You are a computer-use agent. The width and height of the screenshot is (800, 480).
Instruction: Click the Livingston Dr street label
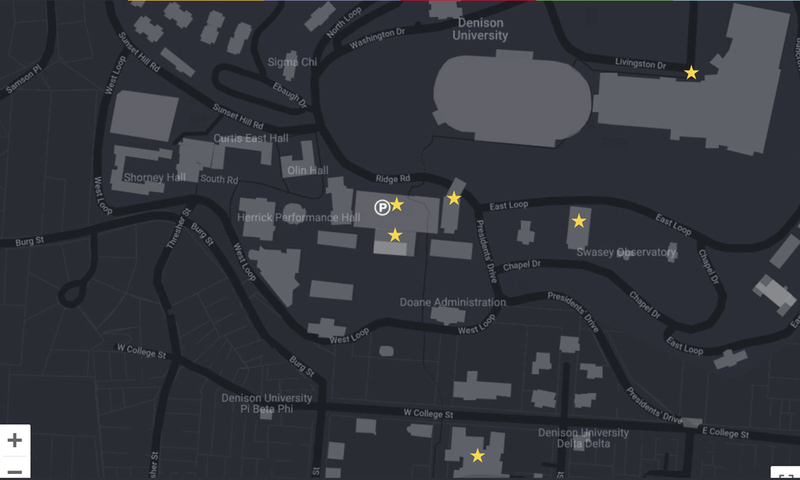pyautogui.click(x=640, y=64)
